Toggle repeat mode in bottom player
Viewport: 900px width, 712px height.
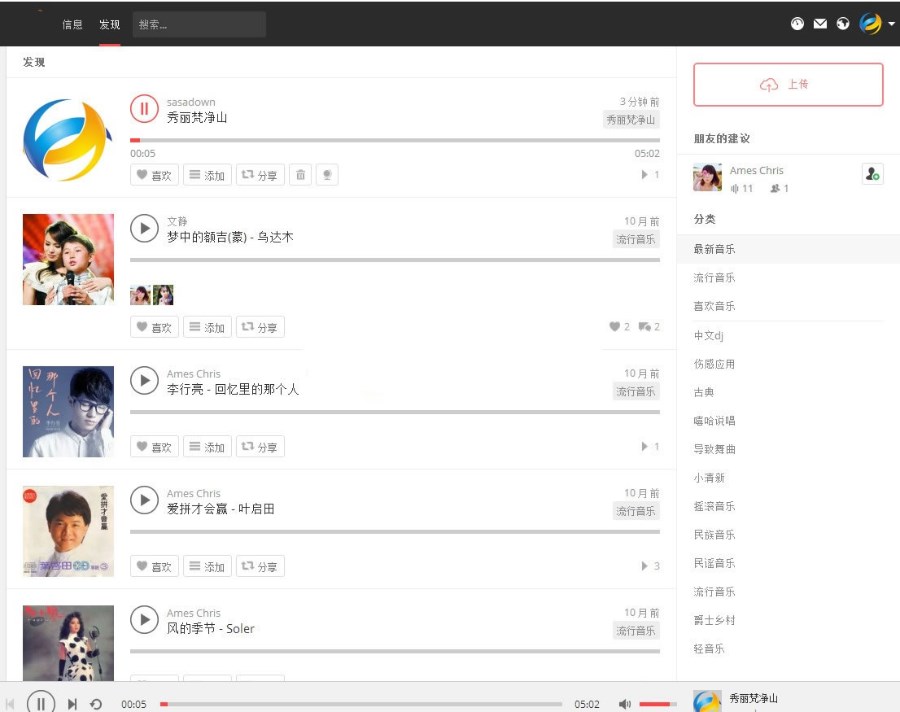point(96,703)
